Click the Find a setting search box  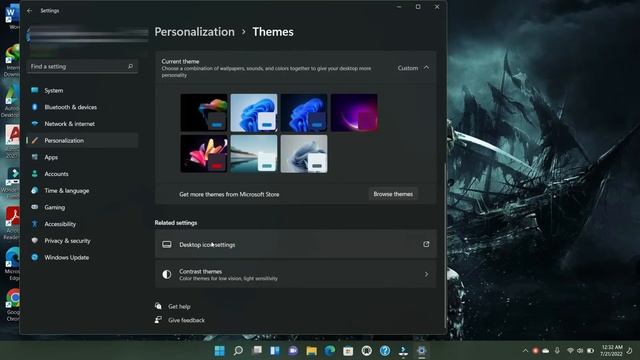click(x=82, y=66)
